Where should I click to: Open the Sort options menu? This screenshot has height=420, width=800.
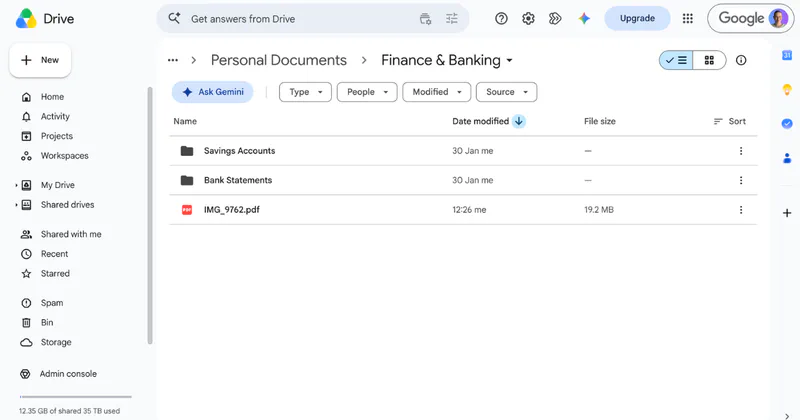[x=730, y=121]
